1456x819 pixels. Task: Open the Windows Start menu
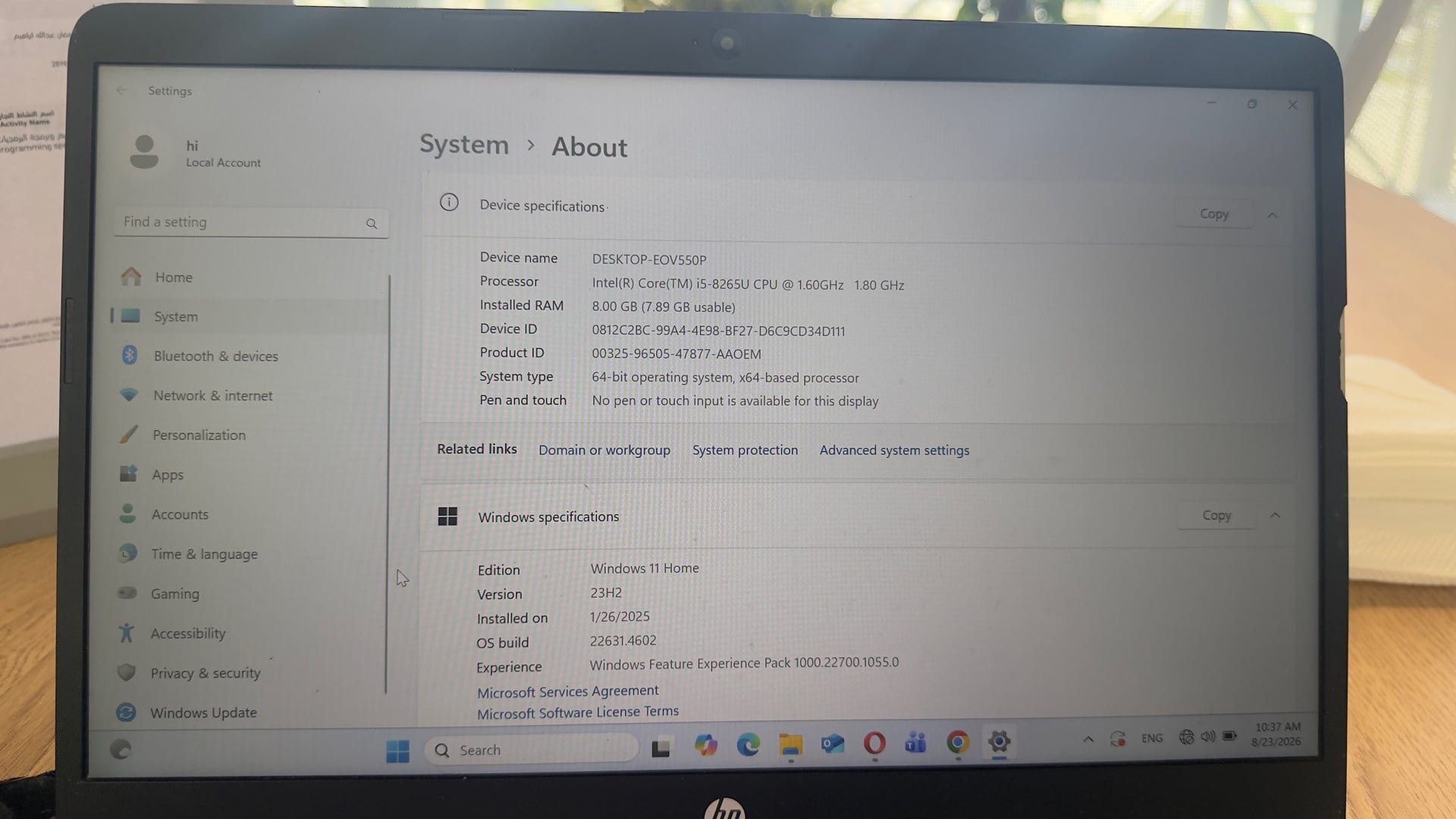click(x=397, y=751)
